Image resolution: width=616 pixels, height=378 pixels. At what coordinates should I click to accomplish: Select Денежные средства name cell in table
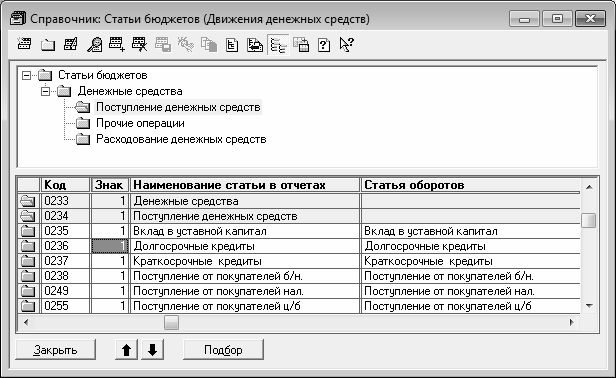pyautogui.click(x=245, y=201)
